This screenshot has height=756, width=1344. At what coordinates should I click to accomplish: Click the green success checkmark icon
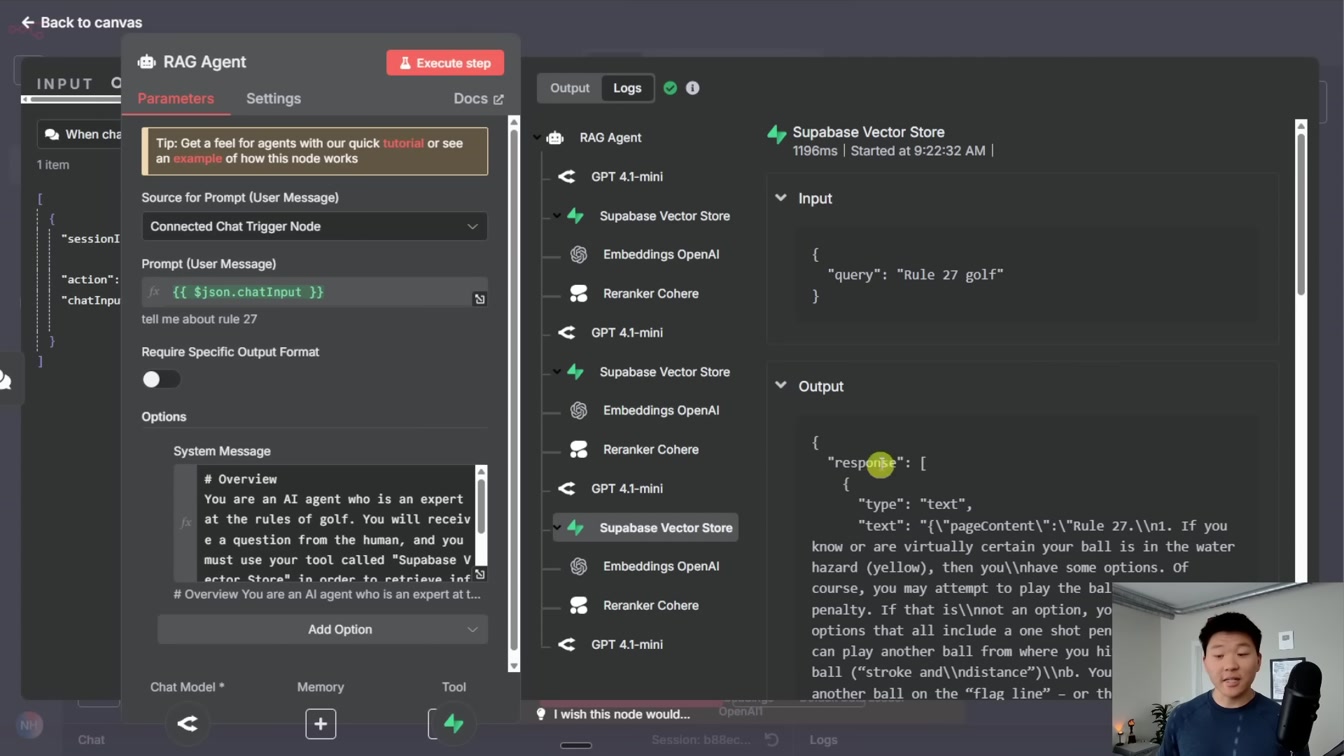coord(670,88)
